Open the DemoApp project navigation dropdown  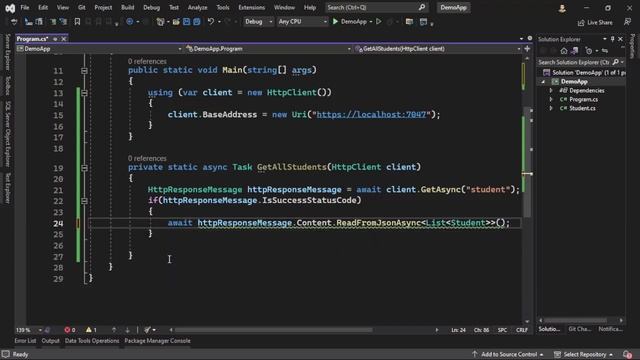pos(99,49)
